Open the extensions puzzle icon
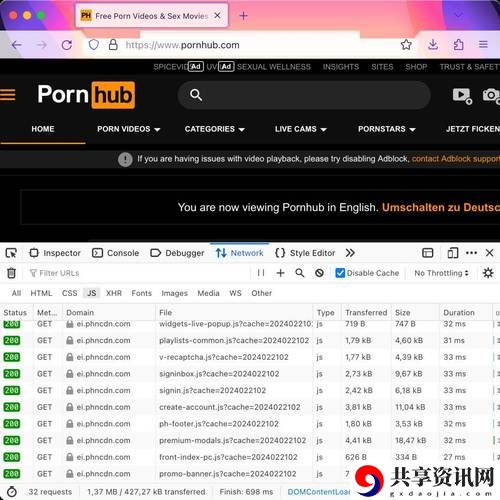Viewport: 500px width, 500px height. pos(459,44)
